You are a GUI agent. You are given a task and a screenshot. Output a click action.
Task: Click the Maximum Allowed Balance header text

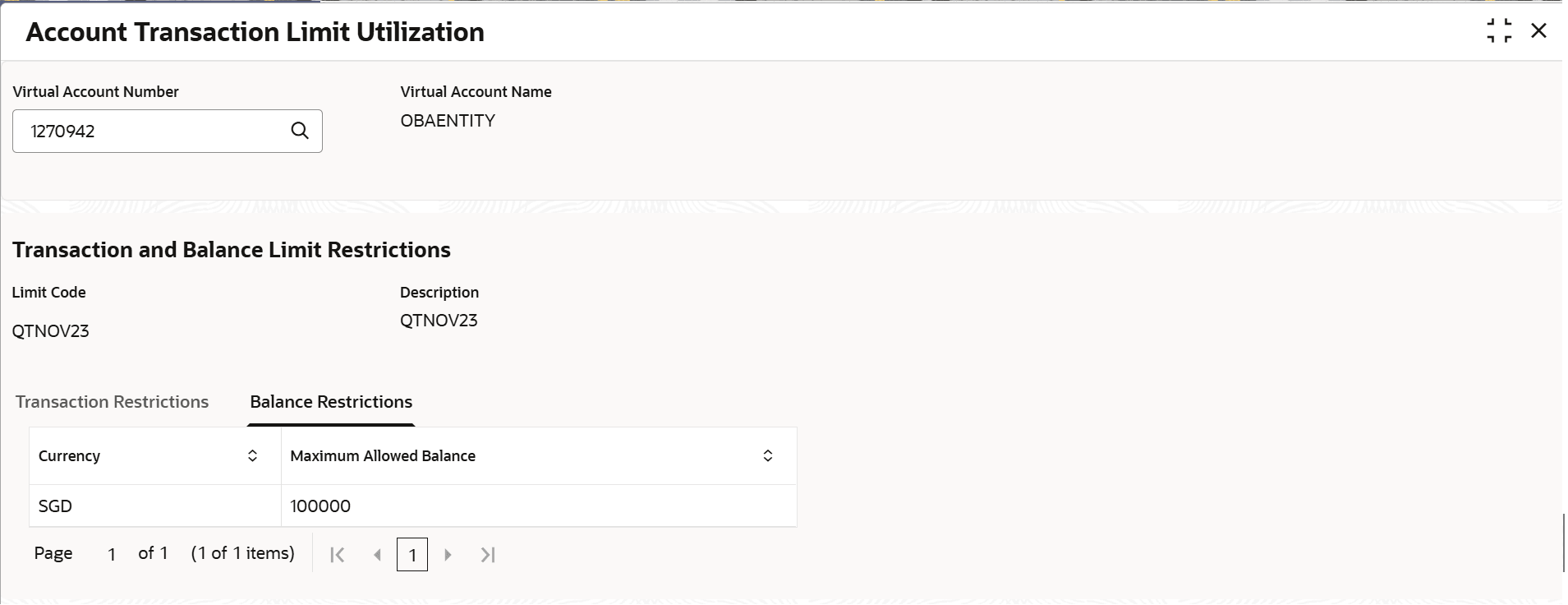(383, 456)
